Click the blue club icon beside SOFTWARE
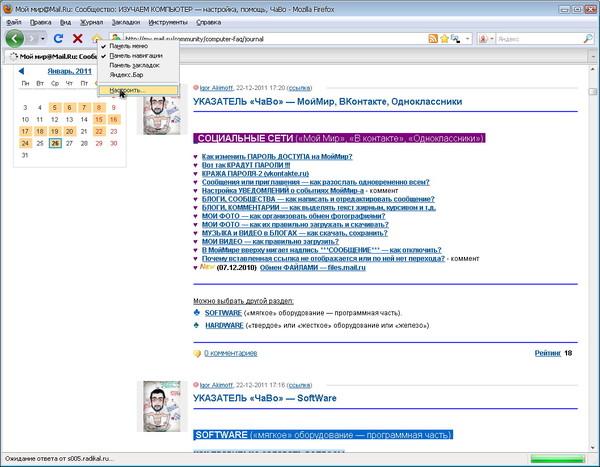The image size is (600, 467). (x=197, y=313)
